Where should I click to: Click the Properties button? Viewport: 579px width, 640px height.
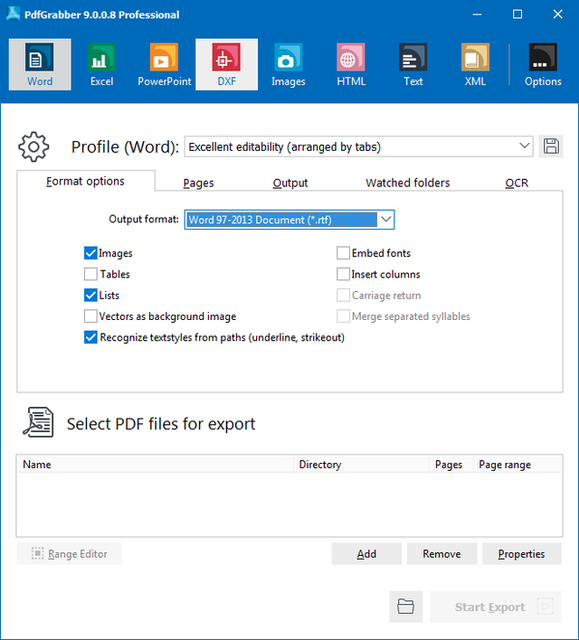point(521,554)
